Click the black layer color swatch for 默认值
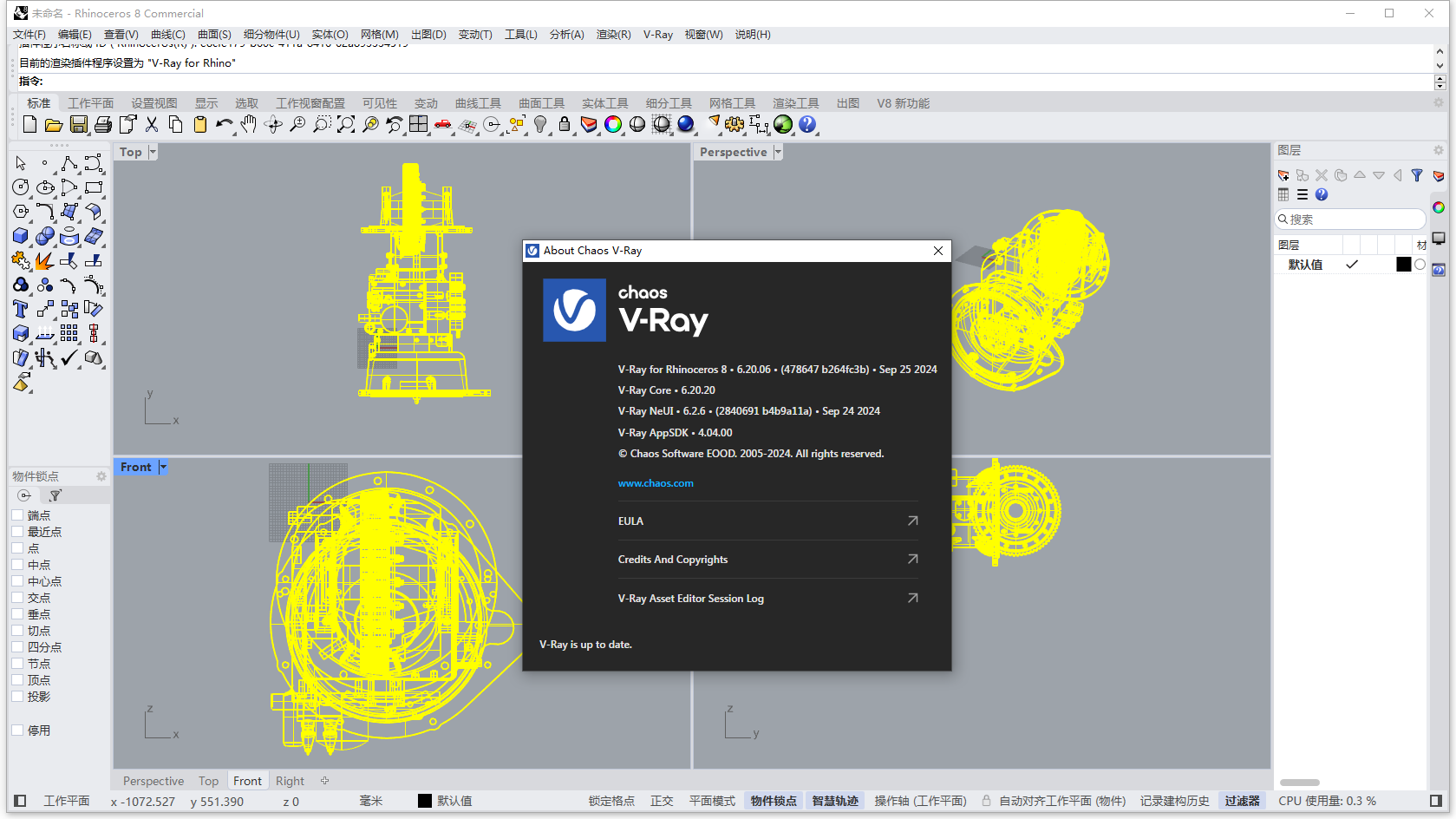The height and width of the screenshot is (819, 1456). coord(1403,265)
